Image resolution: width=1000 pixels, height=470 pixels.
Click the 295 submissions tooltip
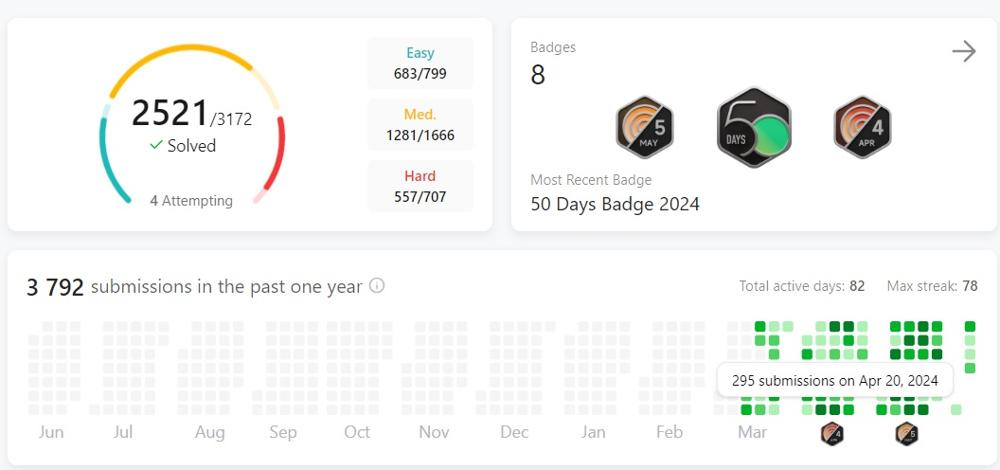point(835,381)
